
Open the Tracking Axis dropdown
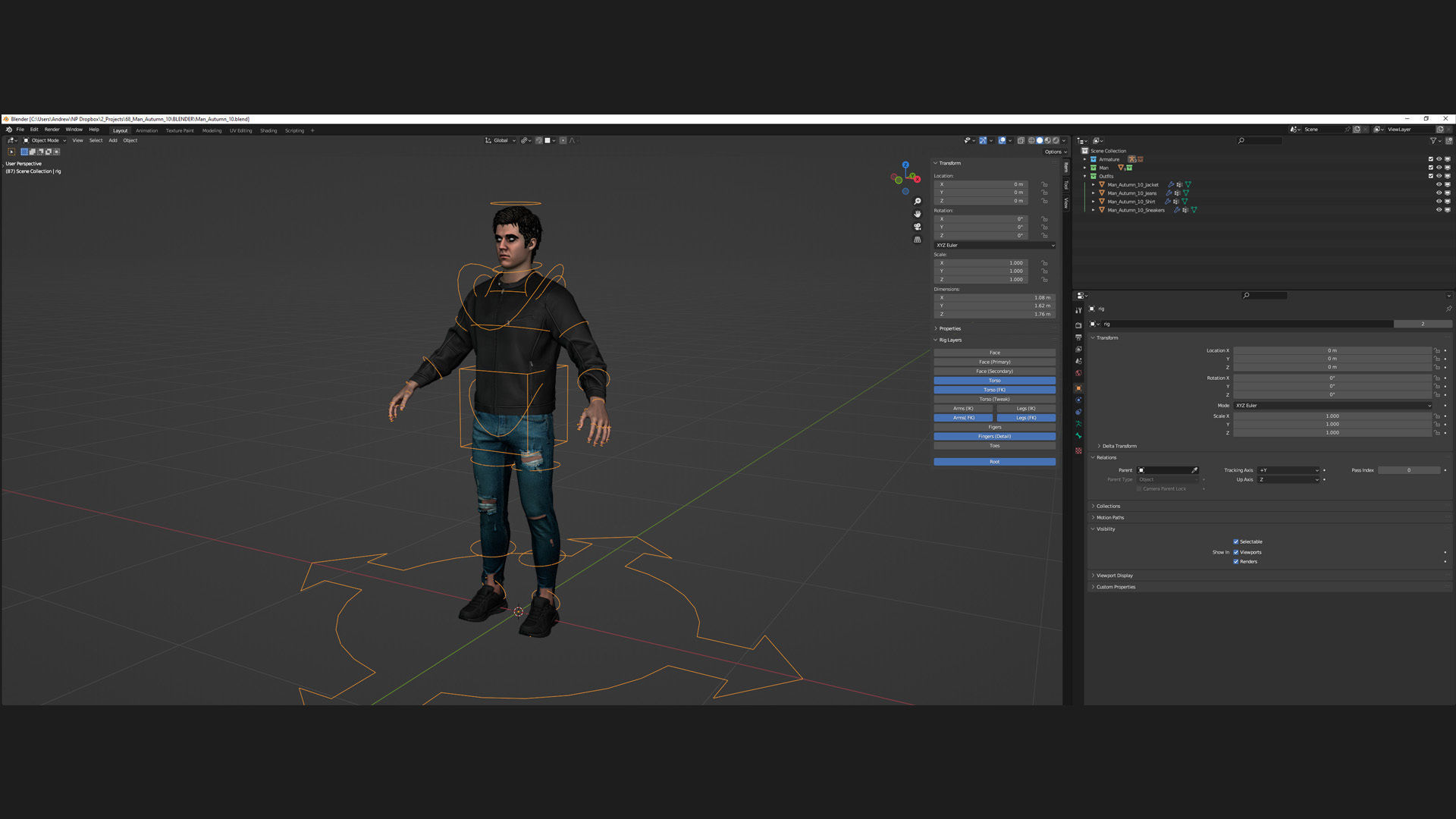click(x=1289, y=470)
